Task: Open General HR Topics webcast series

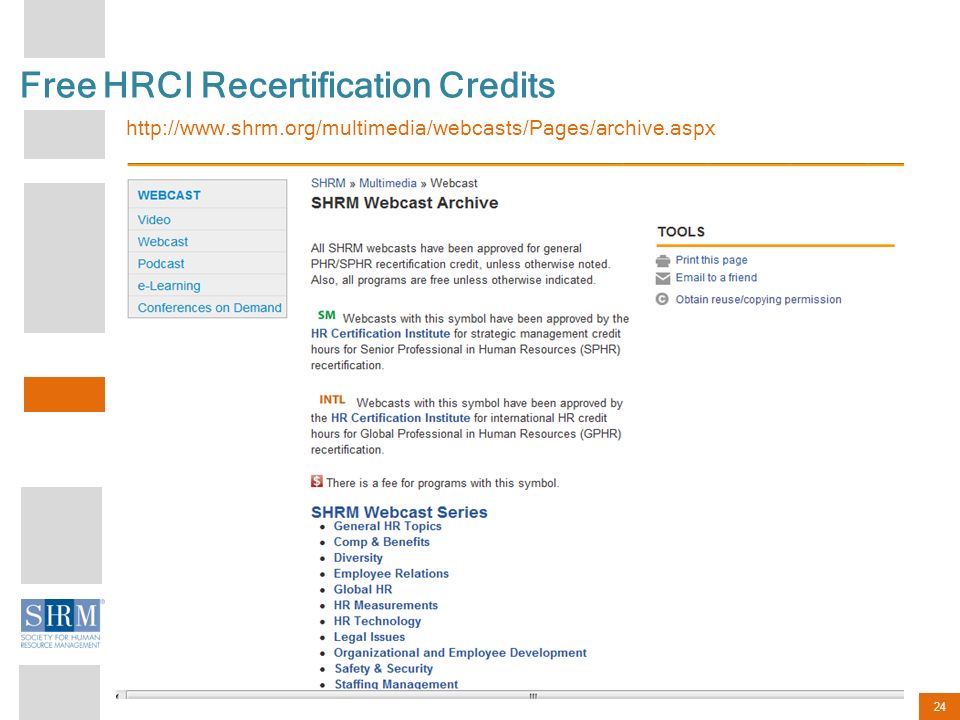Action: pos(387,527)
